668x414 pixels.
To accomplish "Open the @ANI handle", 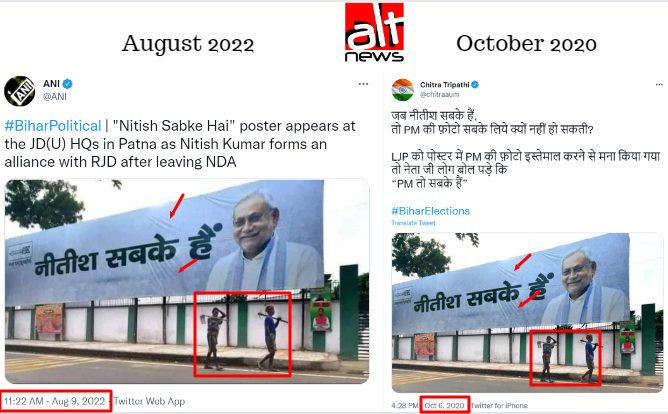I will 55,97.
